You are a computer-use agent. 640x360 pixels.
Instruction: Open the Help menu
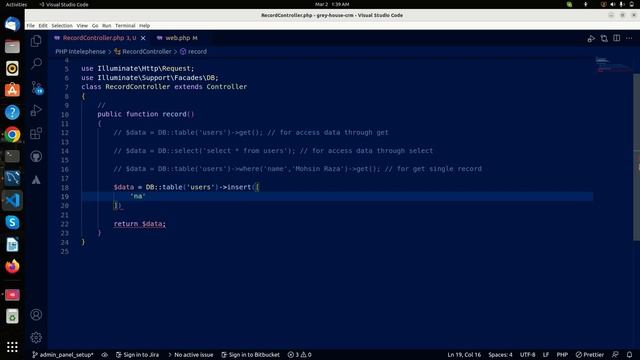(144, 25)
